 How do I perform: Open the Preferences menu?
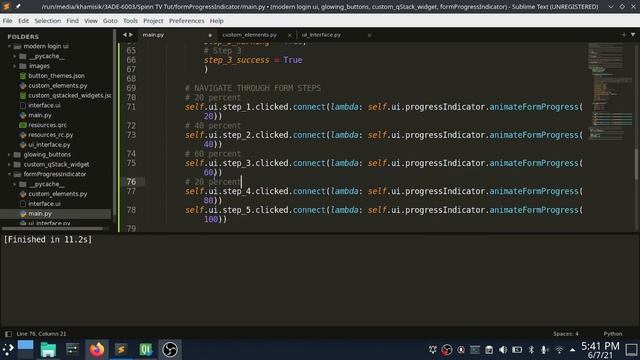pyautogui.click(x=187, y=21)
